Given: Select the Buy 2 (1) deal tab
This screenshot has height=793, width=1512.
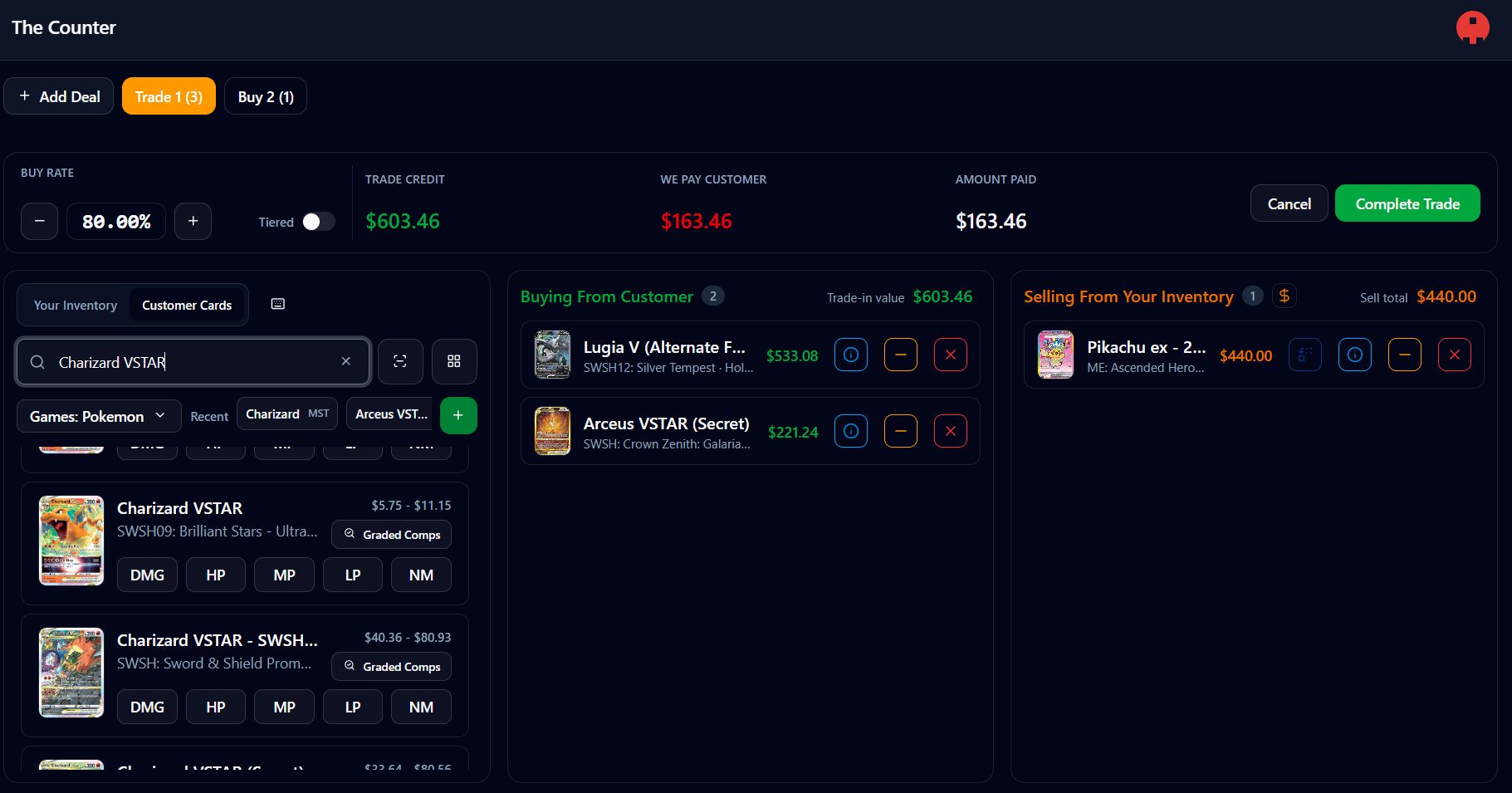Looking at the screenshot, I should coord(266,96).
